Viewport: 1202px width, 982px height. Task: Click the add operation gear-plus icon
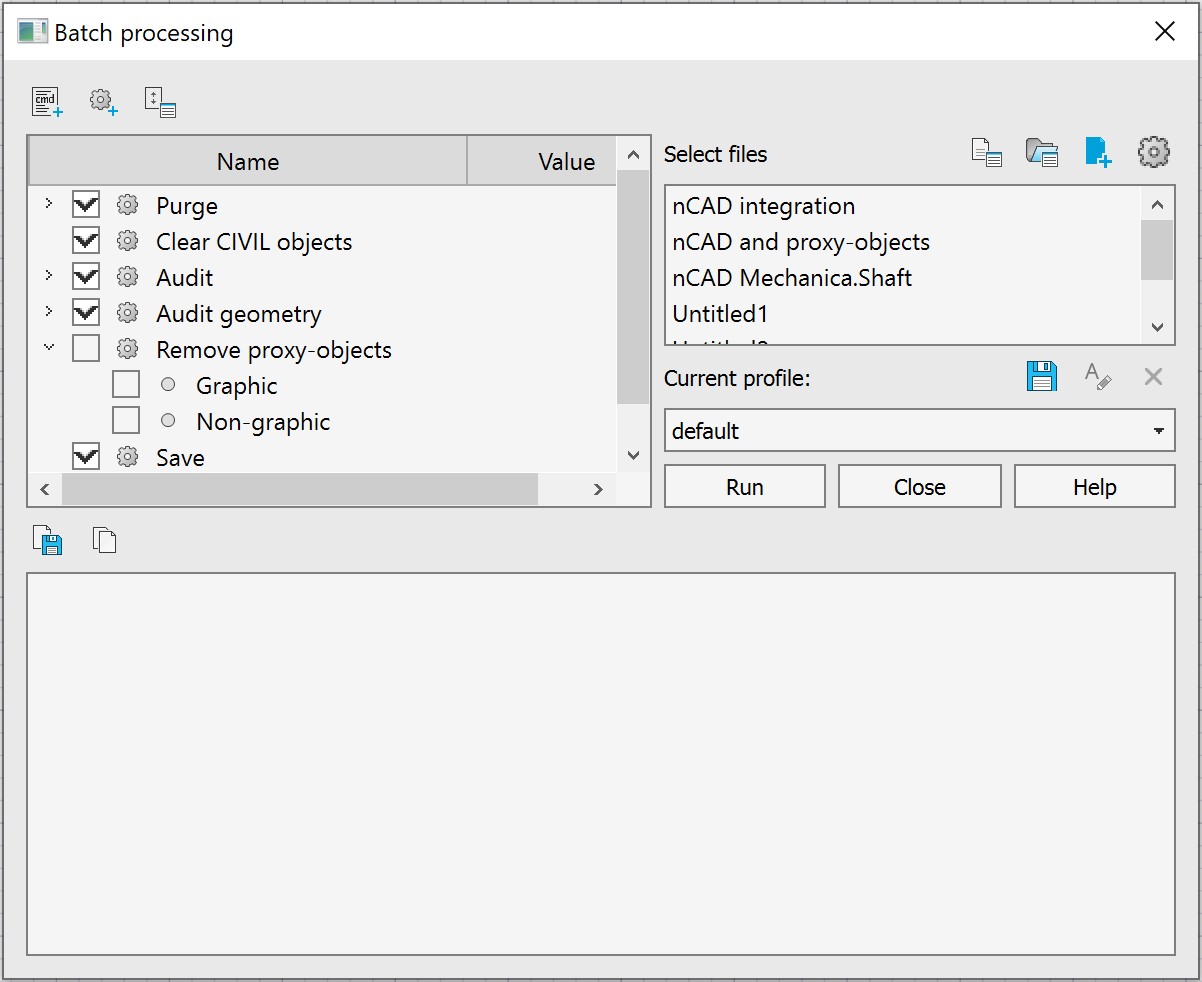point(103,102)
